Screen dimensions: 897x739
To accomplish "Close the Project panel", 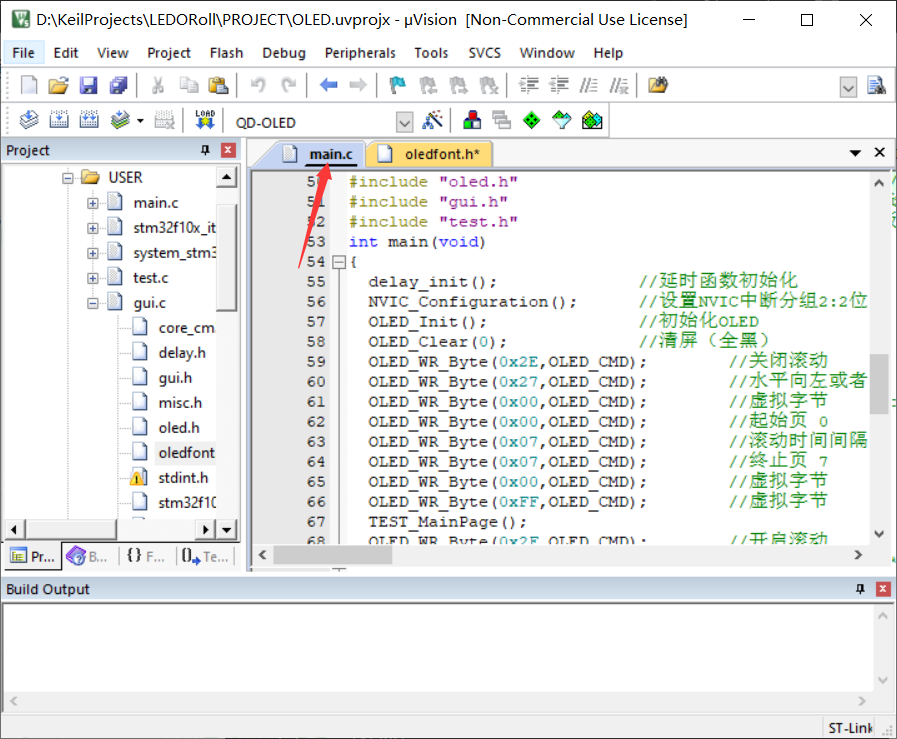I will (228, 150).
